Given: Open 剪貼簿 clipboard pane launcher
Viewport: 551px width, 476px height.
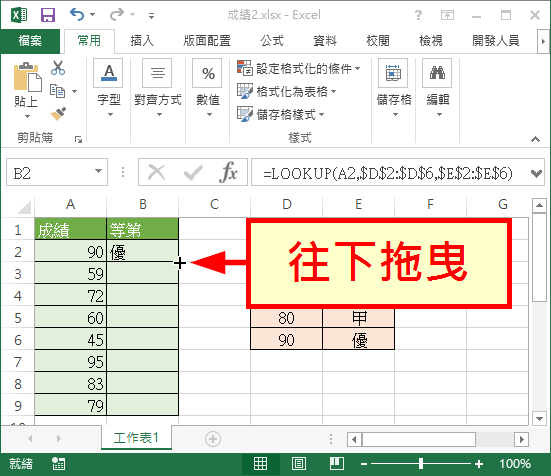Looking at the screenshot, I should [78, 139].
